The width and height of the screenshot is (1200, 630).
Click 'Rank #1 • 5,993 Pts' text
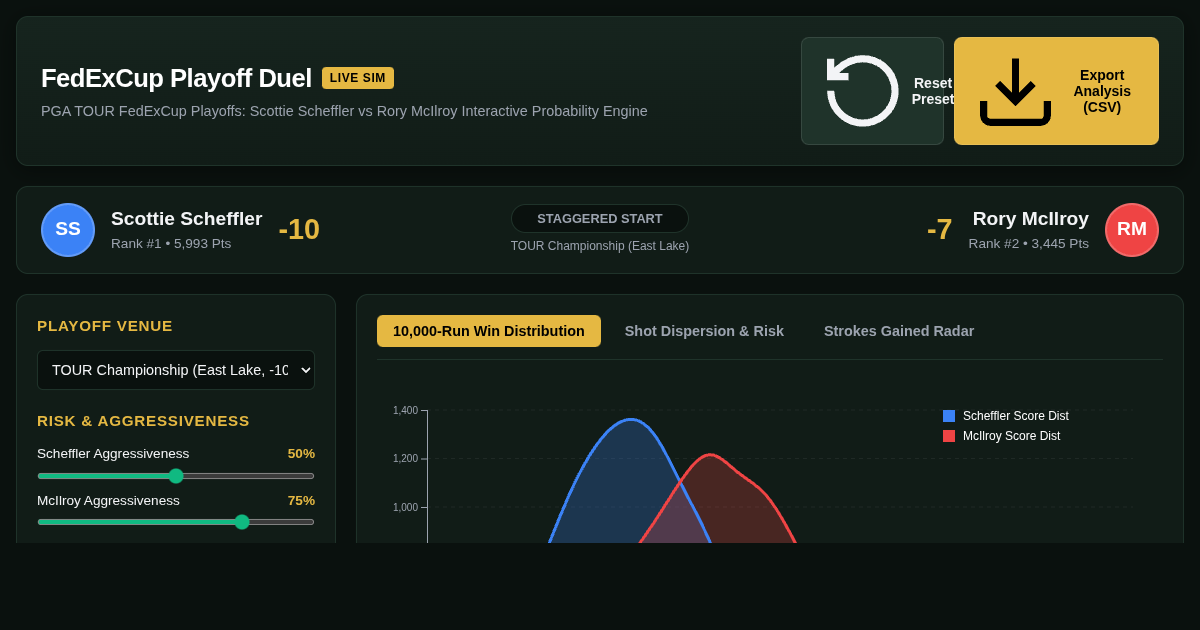click(171, 244)
